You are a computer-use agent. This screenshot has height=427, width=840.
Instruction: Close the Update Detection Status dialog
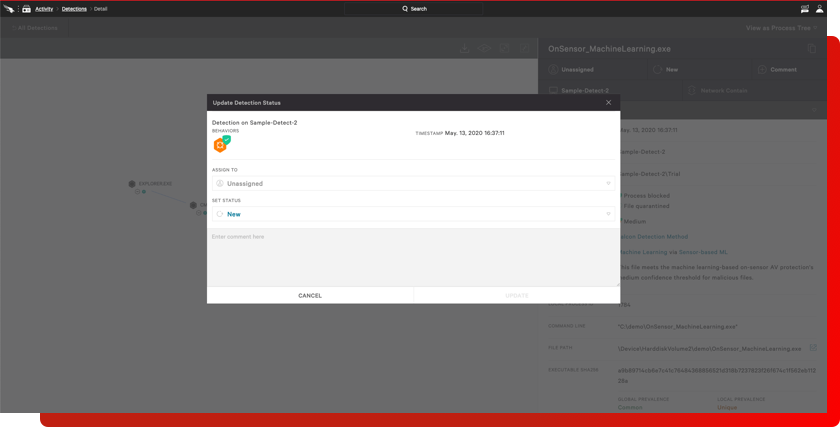(x=608, y=102)
